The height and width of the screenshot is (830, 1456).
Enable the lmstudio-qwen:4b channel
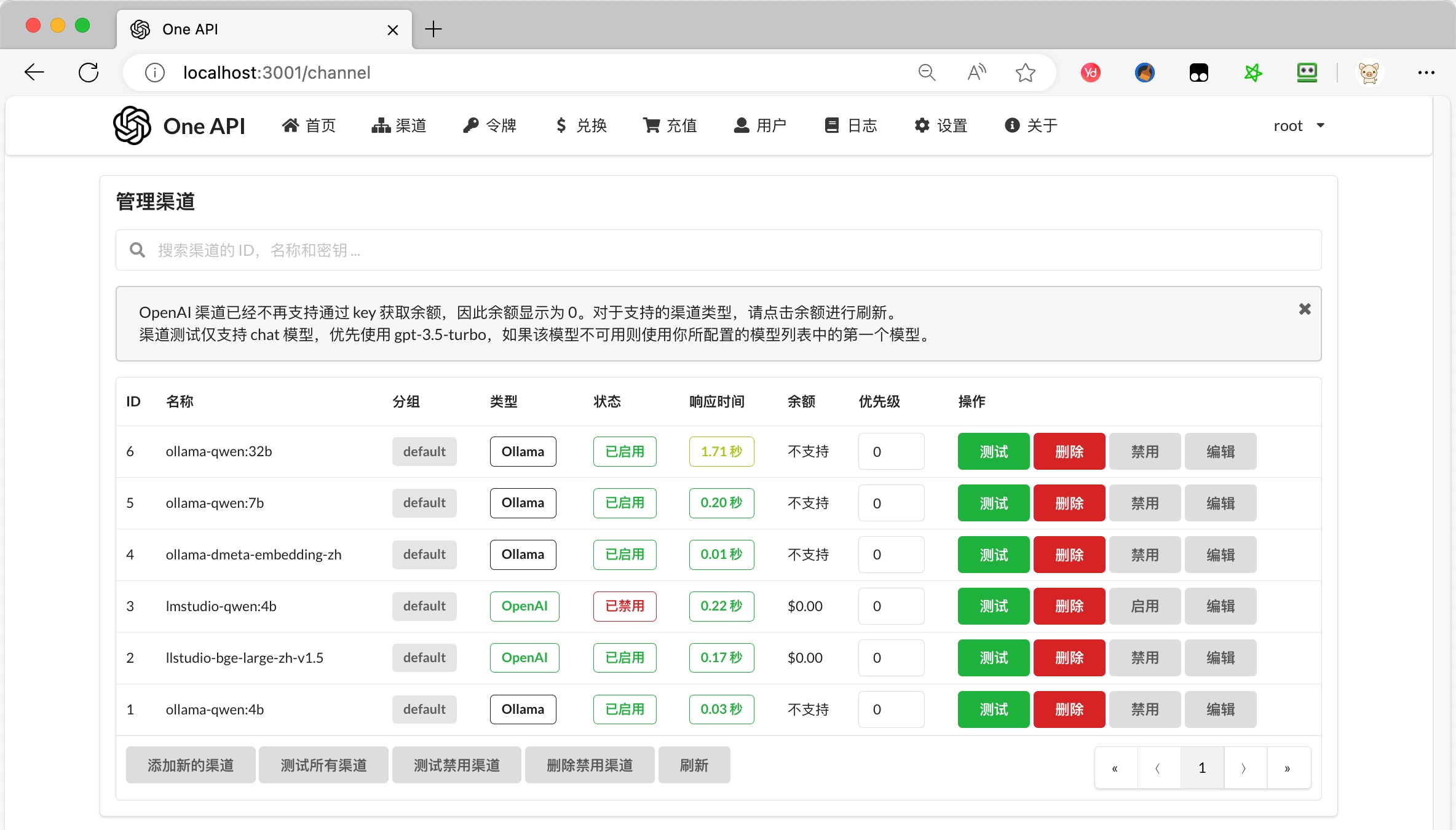pos(1145,606)
